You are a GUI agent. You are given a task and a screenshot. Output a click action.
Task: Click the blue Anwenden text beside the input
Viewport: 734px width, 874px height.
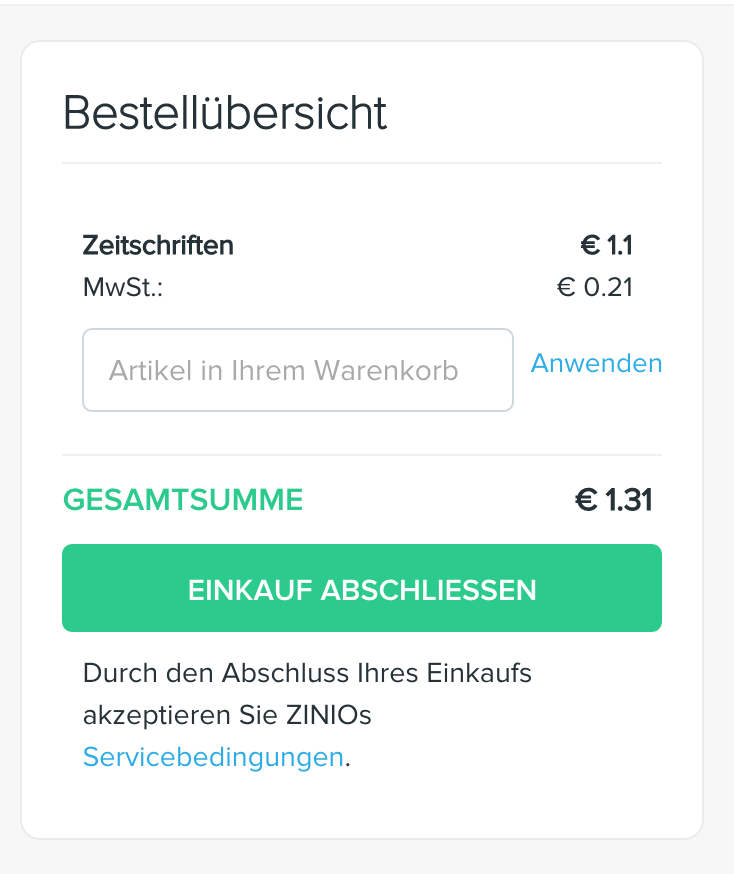pos(596,363)
